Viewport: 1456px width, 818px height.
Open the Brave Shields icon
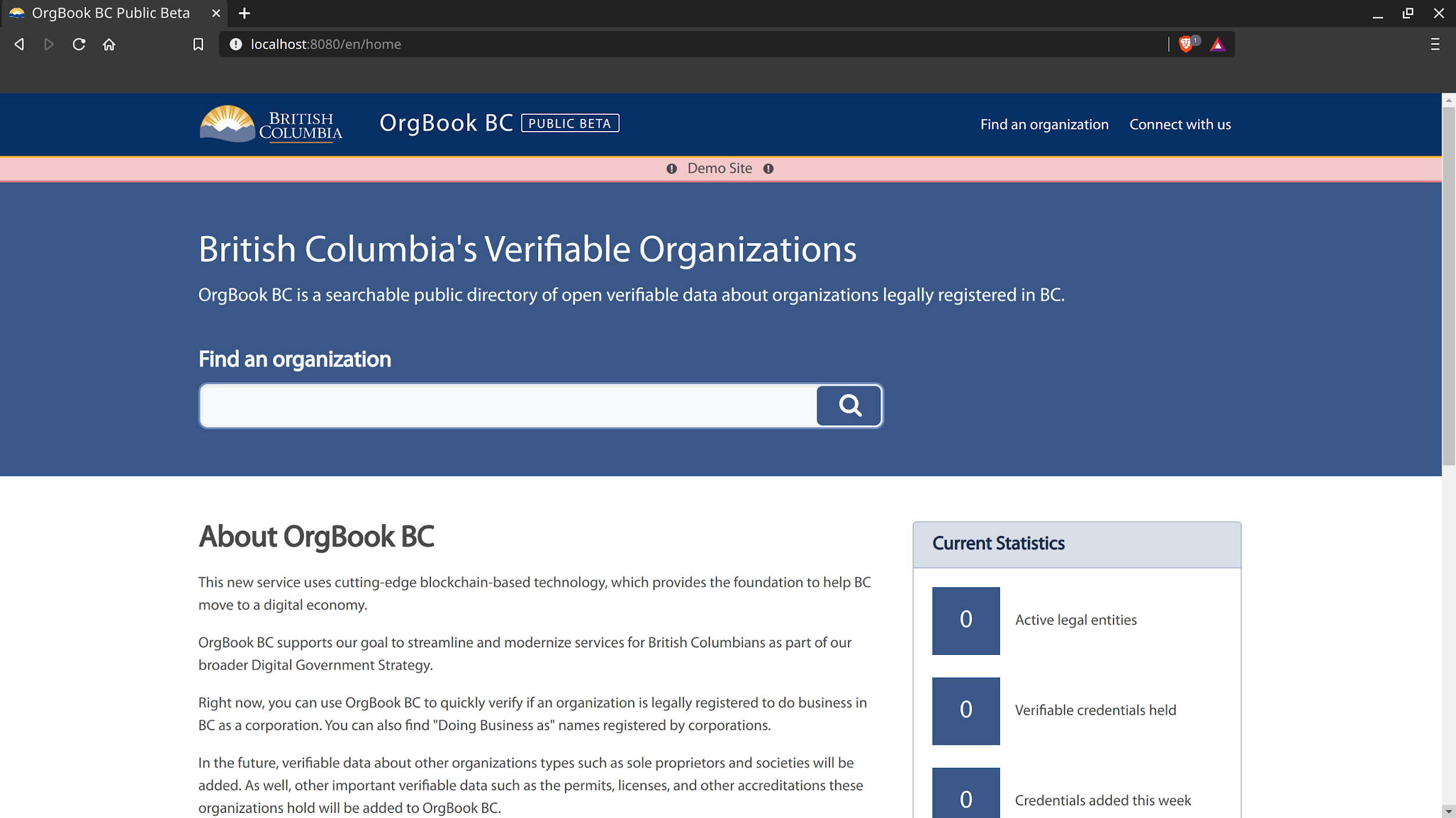click(x=1186, y=44)
